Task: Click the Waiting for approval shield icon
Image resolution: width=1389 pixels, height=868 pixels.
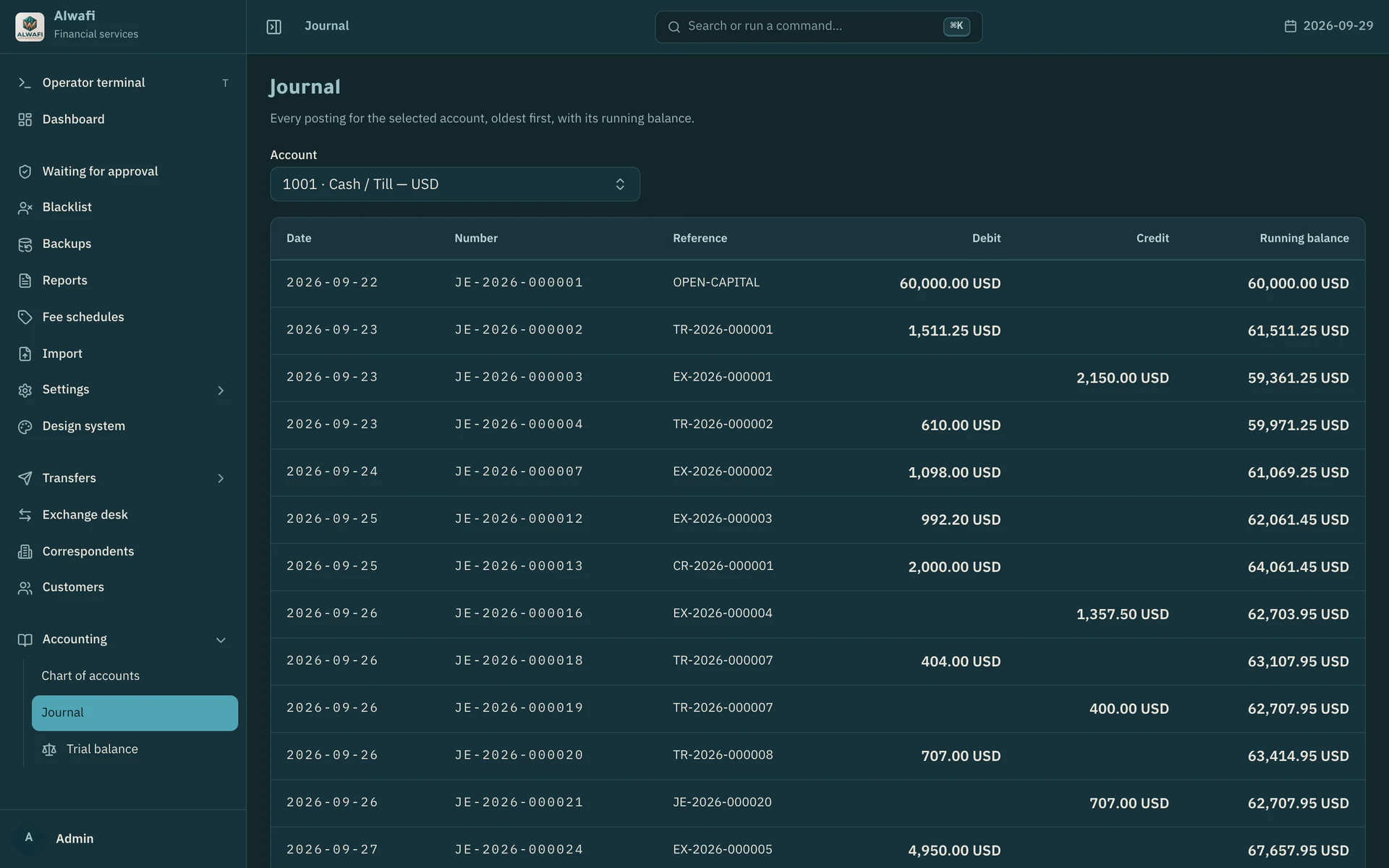Action: 25,171
